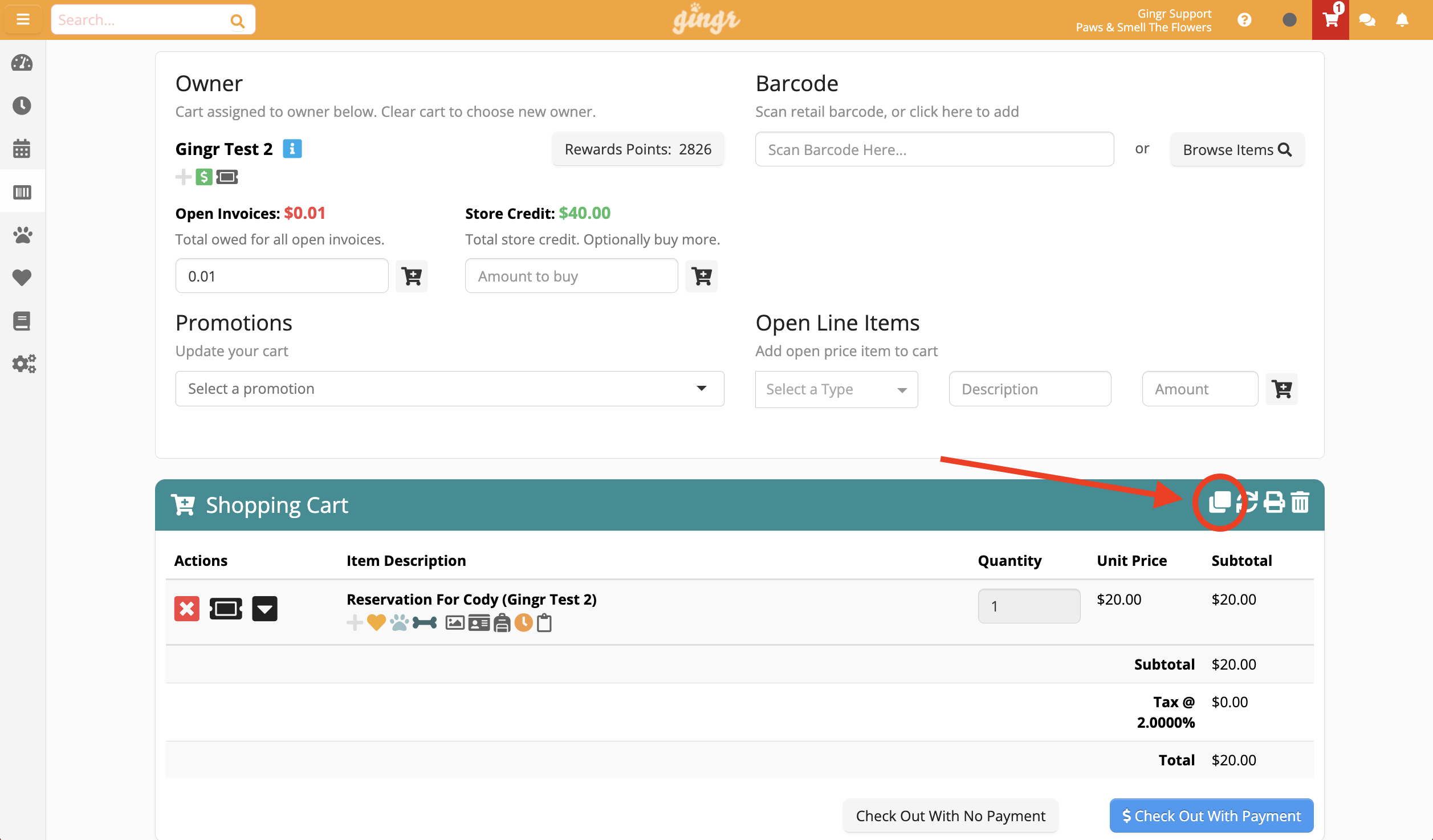Add open invoice amount to cart

click(412, 276)
